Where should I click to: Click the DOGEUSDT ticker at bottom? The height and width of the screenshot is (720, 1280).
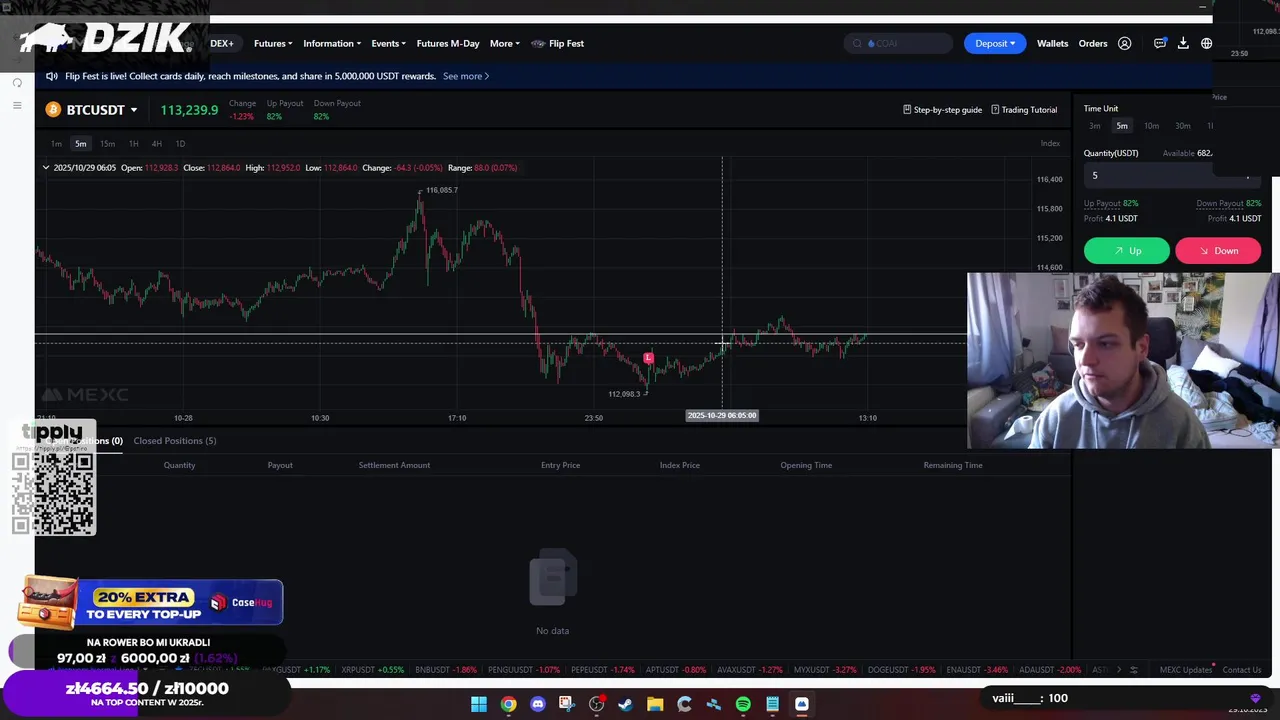point(901,670)
